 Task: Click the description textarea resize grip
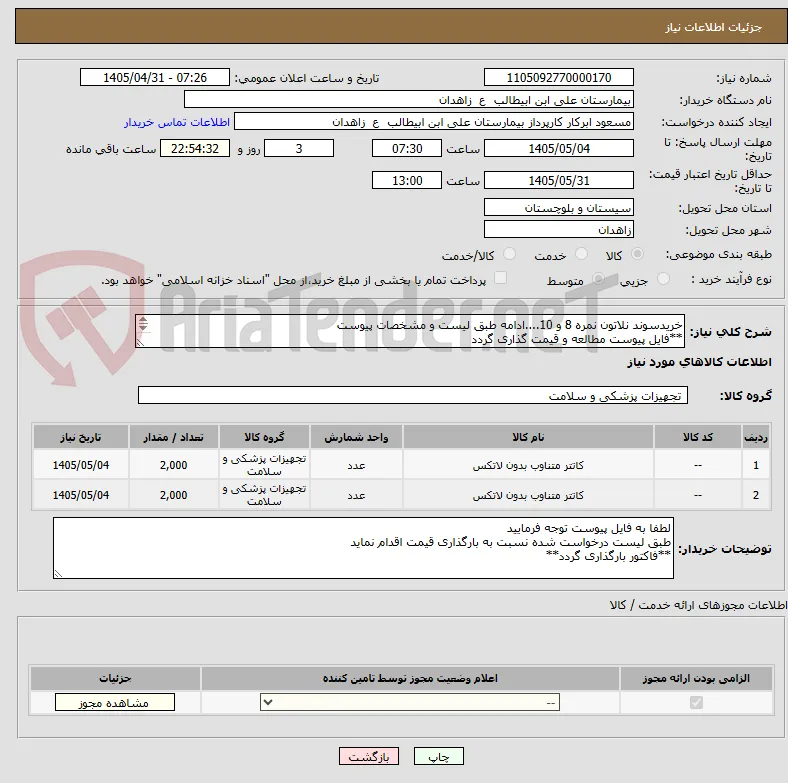(140, 343)
